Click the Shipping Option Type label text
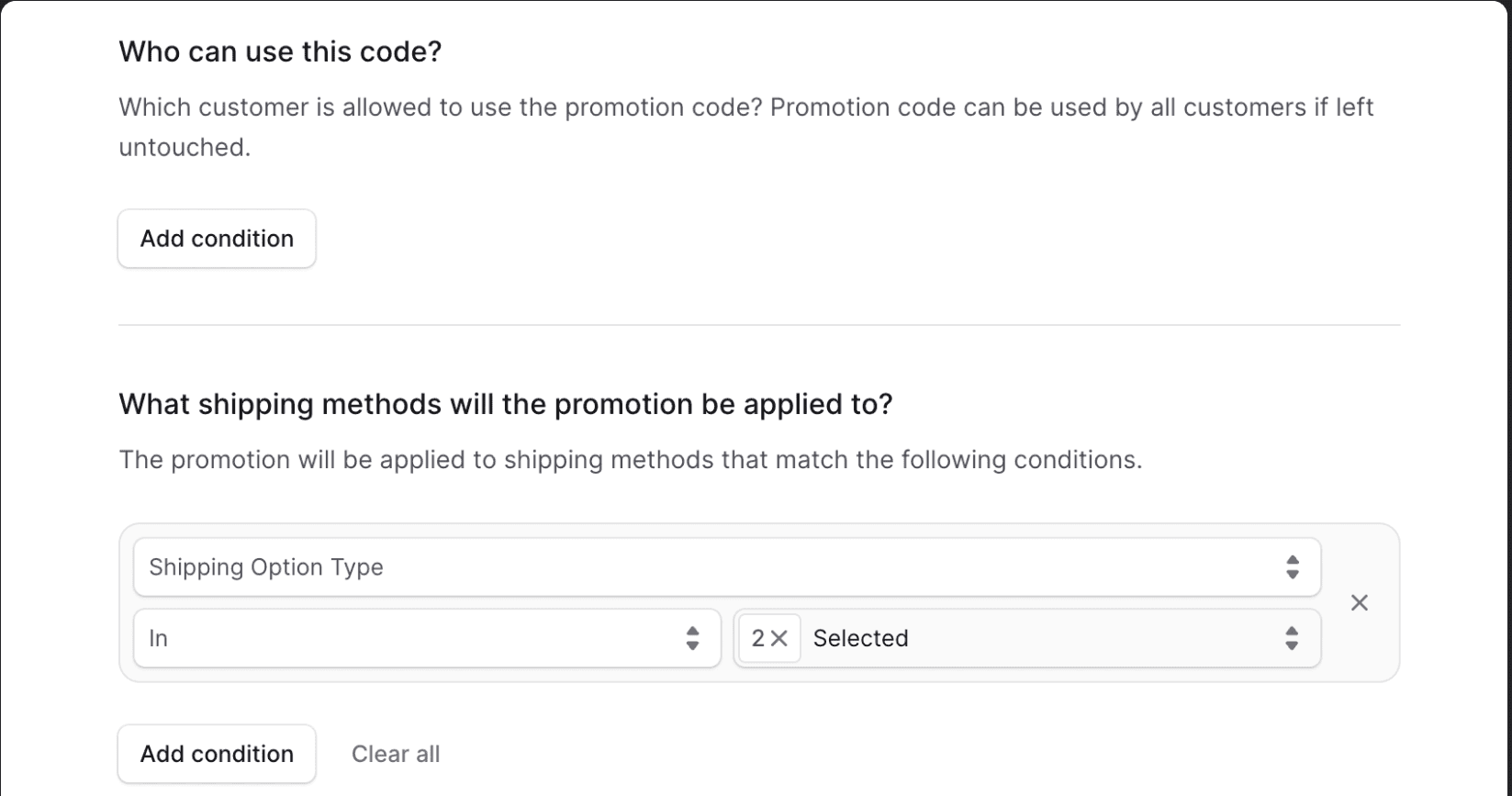This screenshot has height=796, width=1512. point(266,567)
